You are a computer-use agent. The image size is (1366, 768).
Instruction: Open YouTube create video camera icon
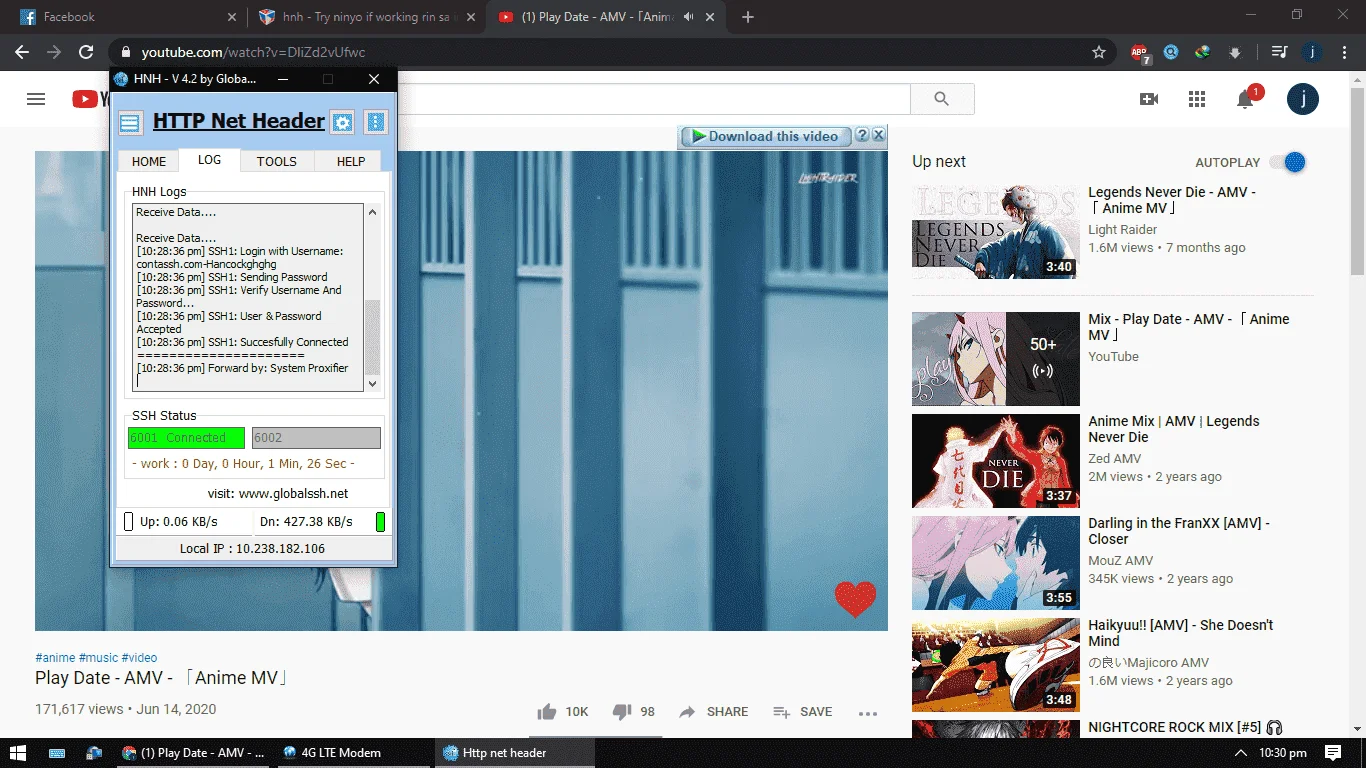click(1149, 99)
